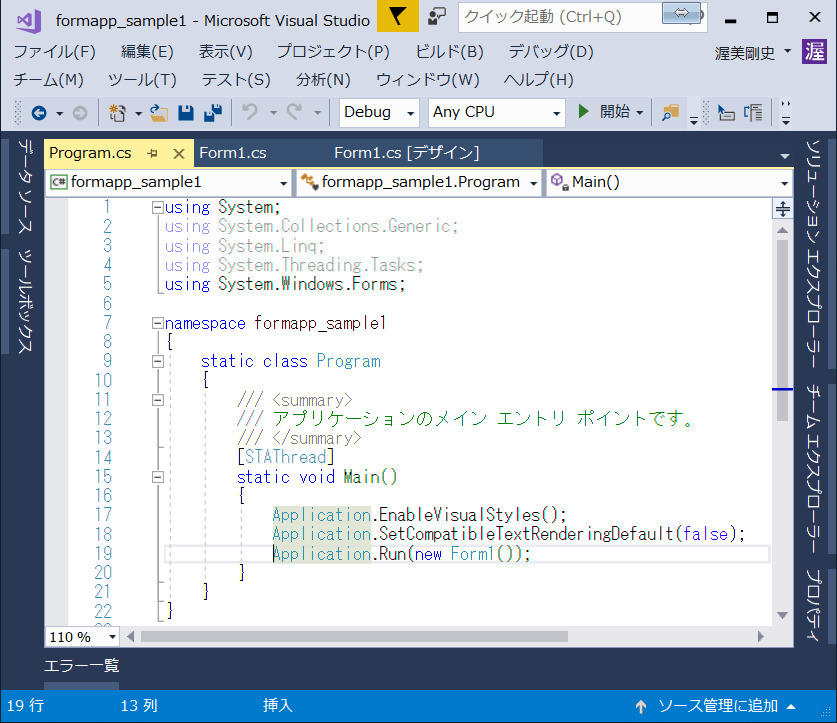
Task: Open the send feedback icon
Action: pyautogui.click(x=437, y=17)
